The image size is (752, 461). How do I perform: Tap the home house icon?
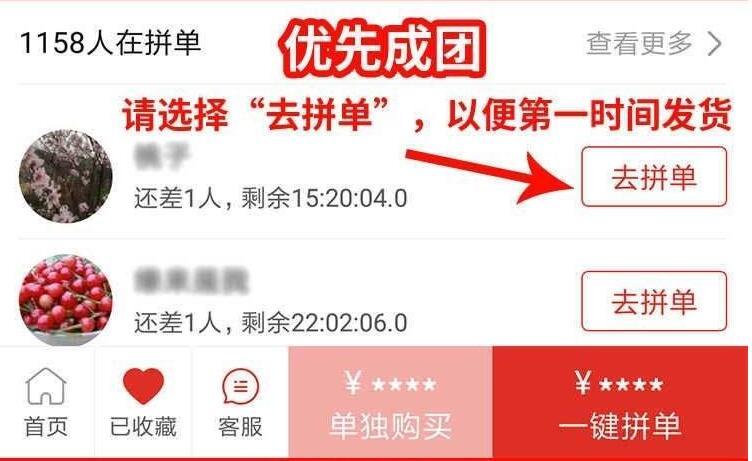46,386
